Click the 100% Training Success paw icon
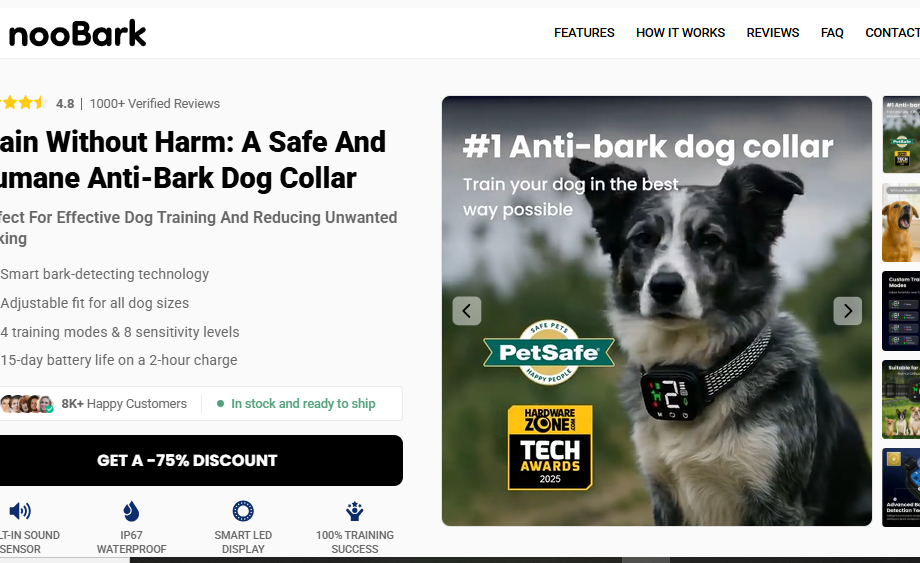The height and width of the screenshot is (563, 920). point(354,511)
